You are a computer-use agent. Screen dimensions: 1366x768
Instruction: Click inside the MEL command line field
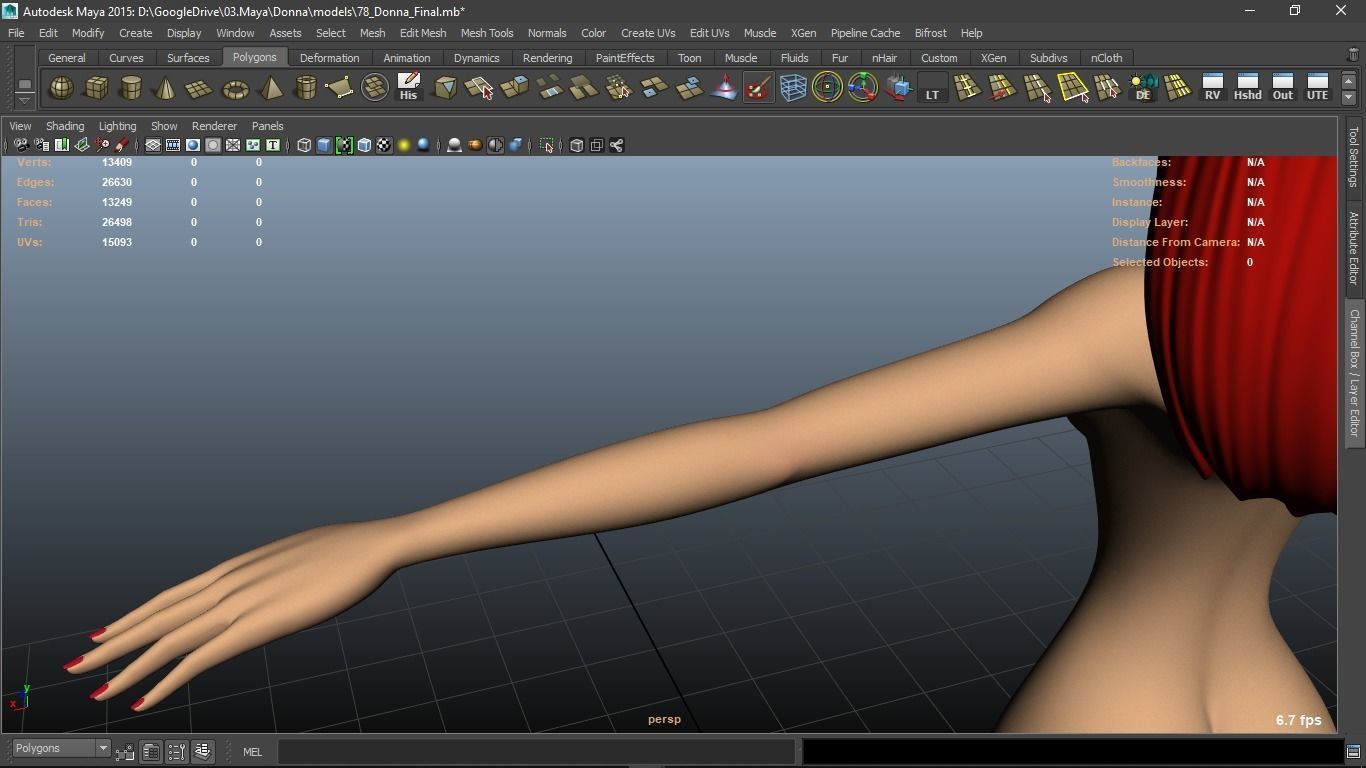pyautogui.click(x=536, y=751)
